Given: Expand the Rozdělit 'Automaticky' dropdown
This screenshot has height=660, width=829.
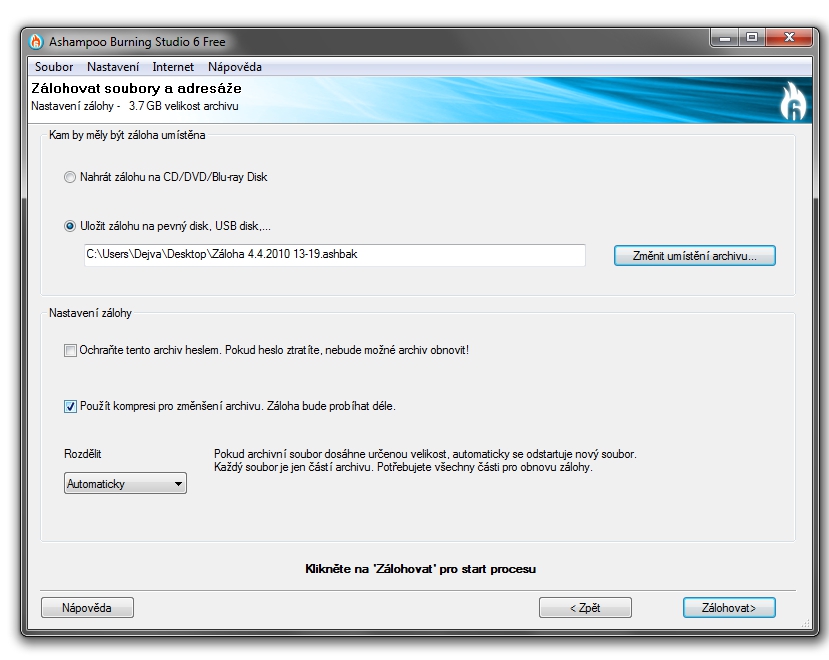Looking at the screenshot, I should [x=125, y=483].
